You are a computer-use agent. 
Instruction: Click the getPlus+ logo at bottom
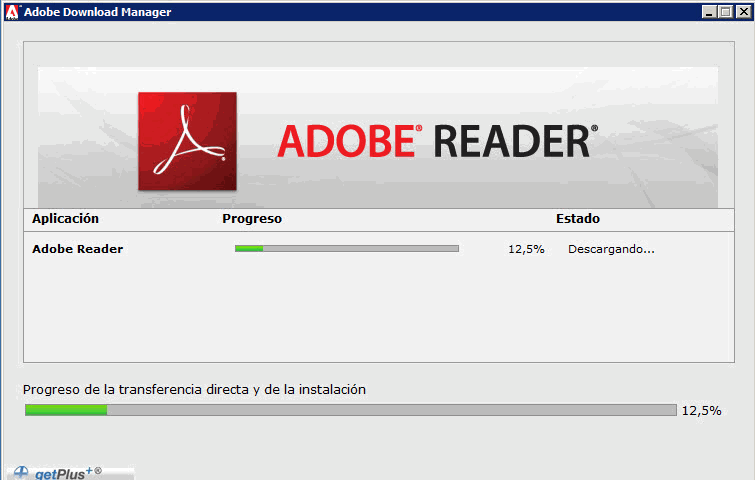(70, 472)
